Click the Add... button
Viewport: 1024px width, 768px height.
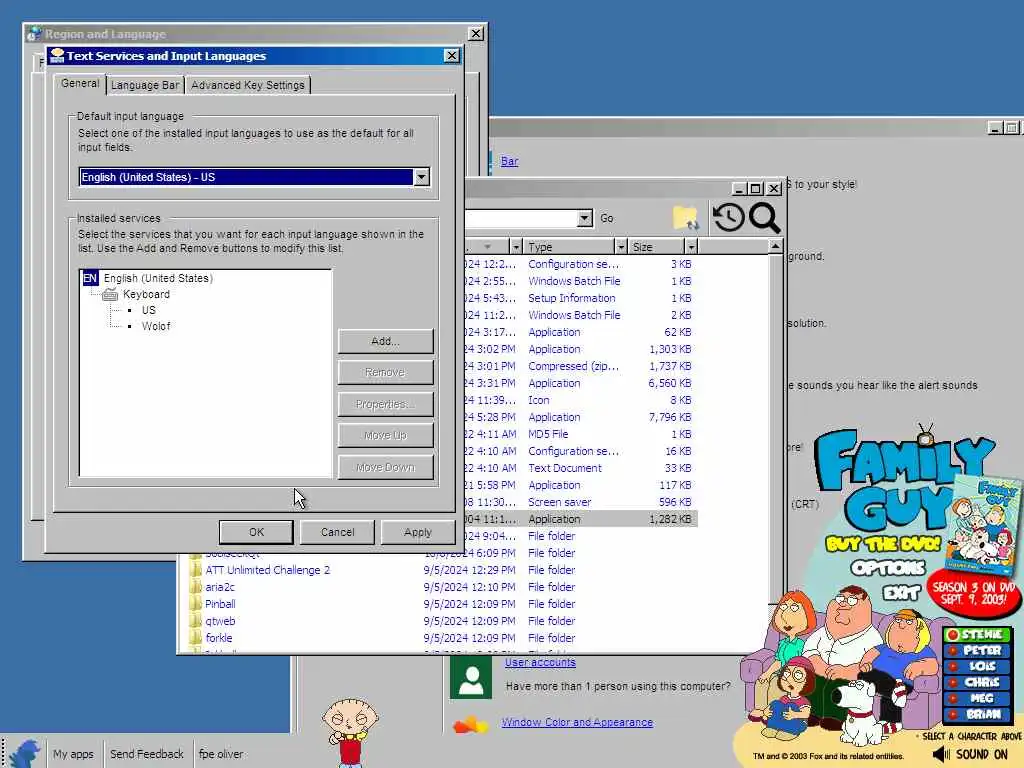385,341
